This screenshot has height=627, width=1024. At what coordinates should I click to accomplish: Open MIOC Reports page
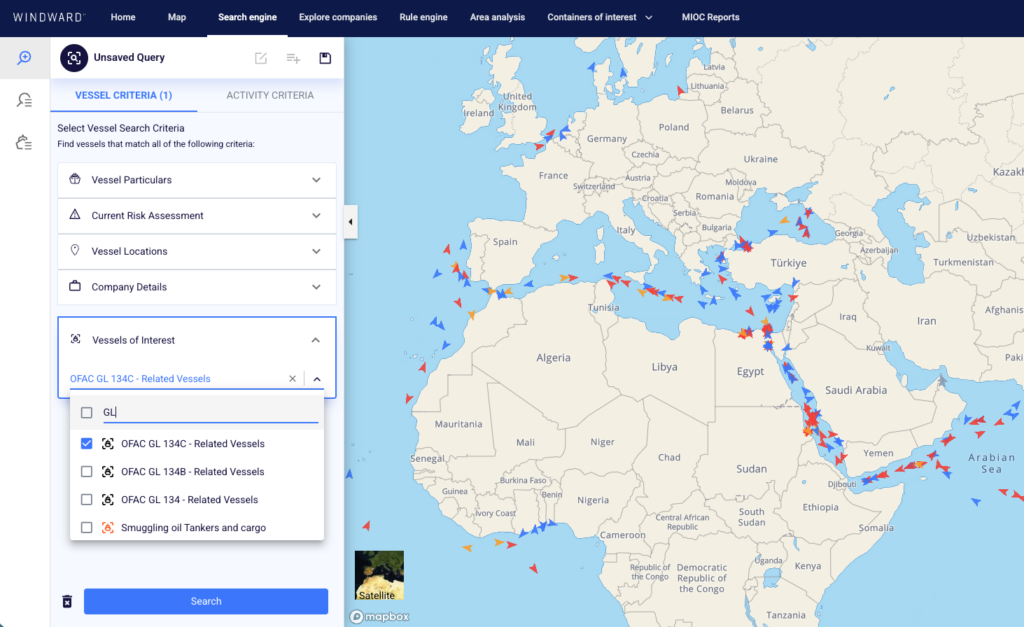coord(711,17)
